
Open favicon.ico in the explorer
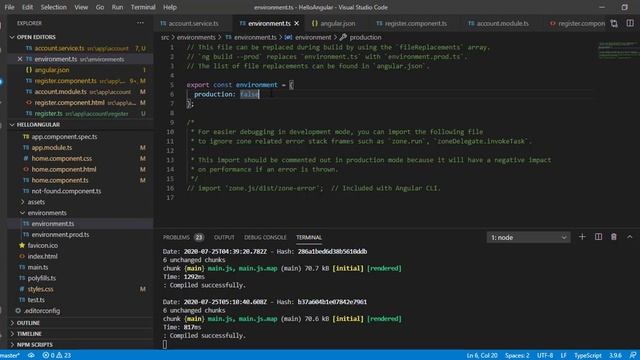[42, 245]
